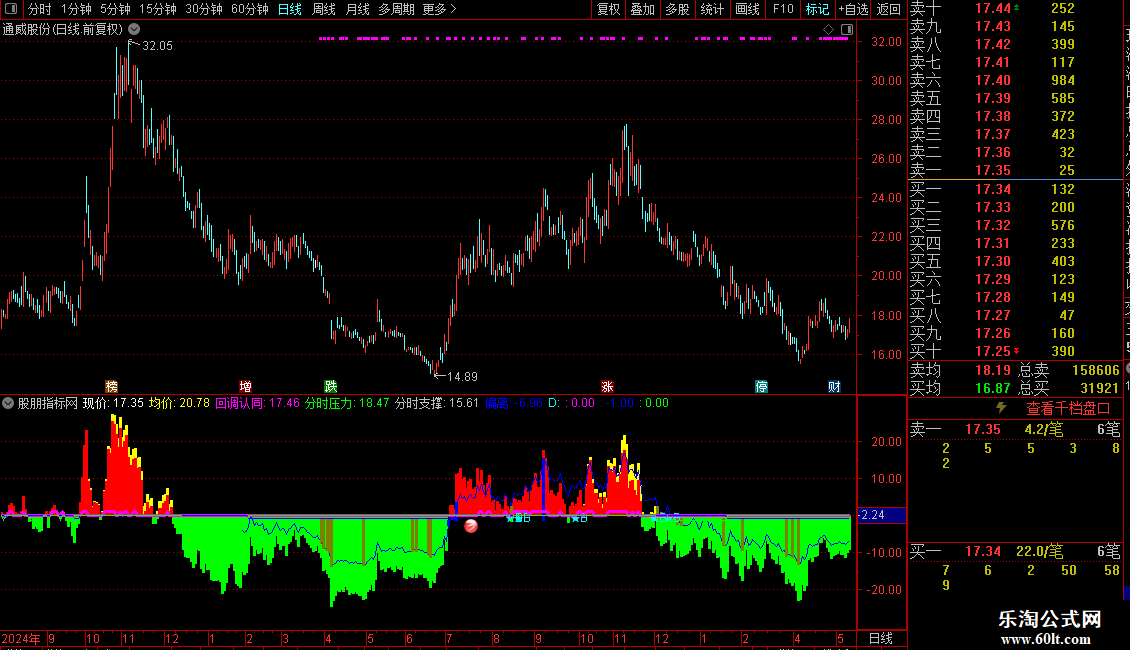Click the 卖均 18.19 value

tap(993, 370)
